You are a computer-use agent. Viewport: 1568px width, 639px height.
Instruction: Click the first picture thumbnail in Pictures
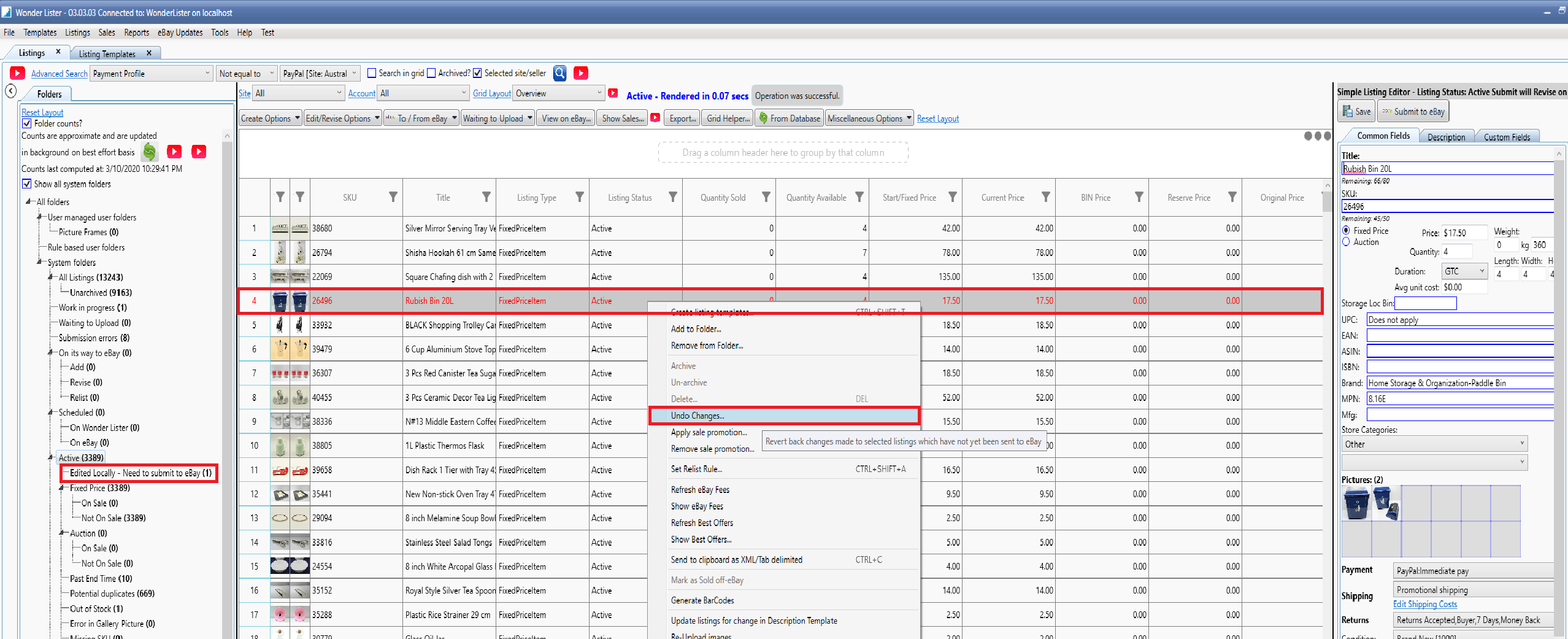pyautogui.click(x=1356, y=503)
